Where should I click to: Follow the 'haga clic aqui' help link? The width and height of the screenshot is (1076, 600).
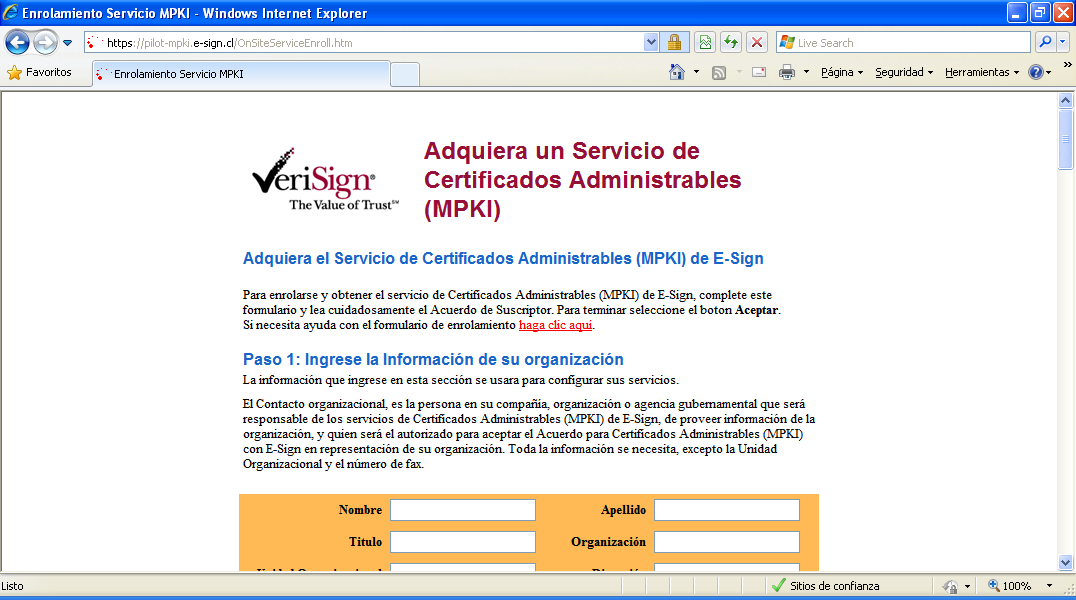click(x=555, y=325)
